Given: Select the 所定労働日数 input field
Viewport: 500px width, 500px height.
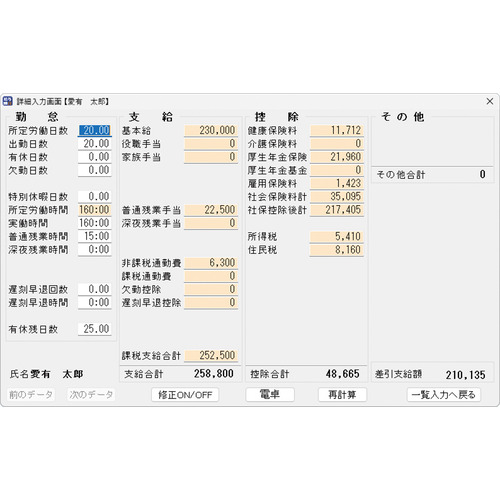Looking at the screenshot, I should pos(95,130).
